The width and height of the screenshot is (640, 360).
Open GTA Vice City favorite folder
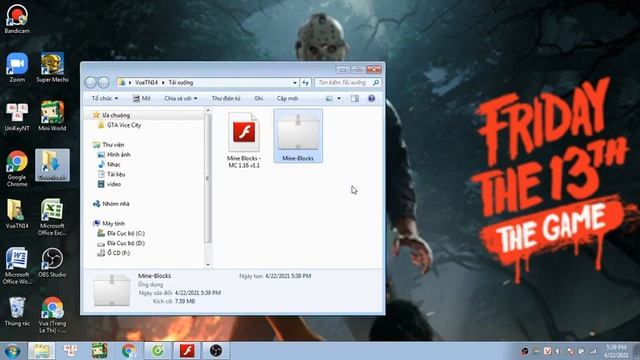tap(124, 125)
